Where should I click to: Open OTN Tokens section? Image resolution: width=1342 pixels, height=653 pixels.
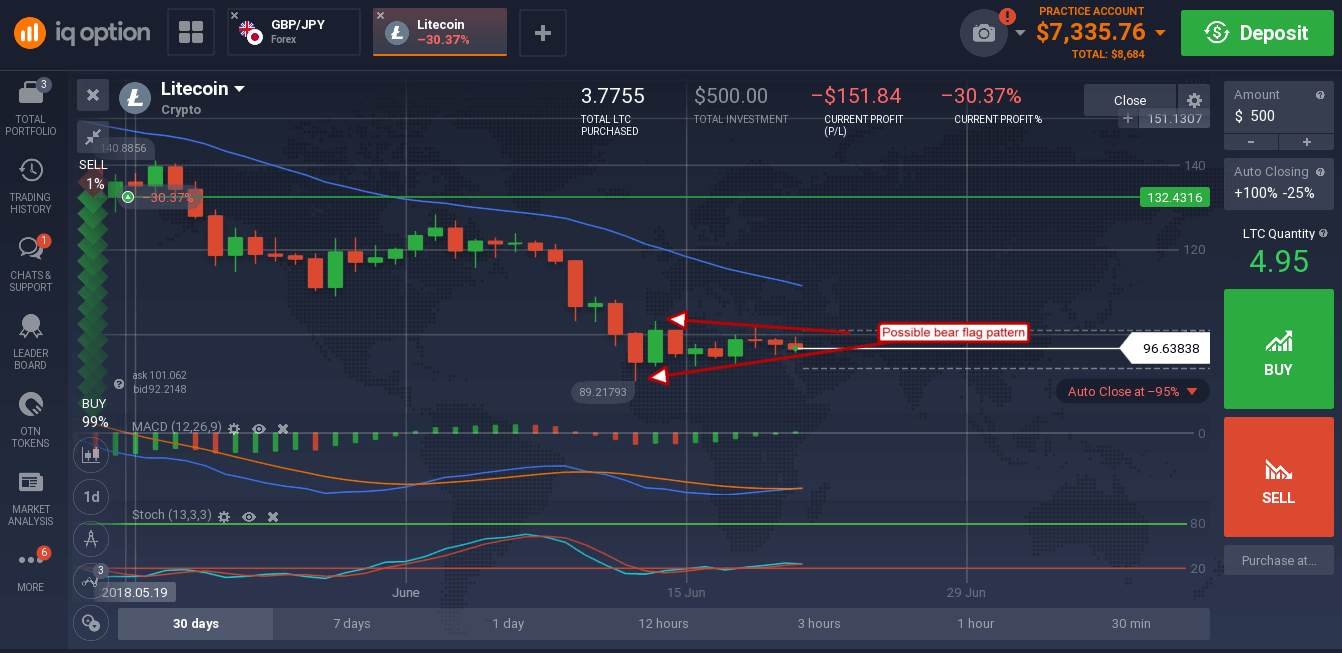click(x=31, y=420)
